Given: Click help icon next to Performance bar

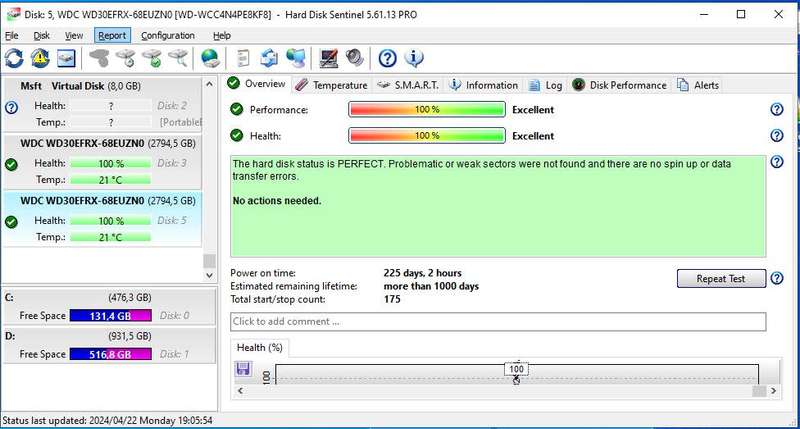Looking at the screenshot, I should tap(777, 109).
